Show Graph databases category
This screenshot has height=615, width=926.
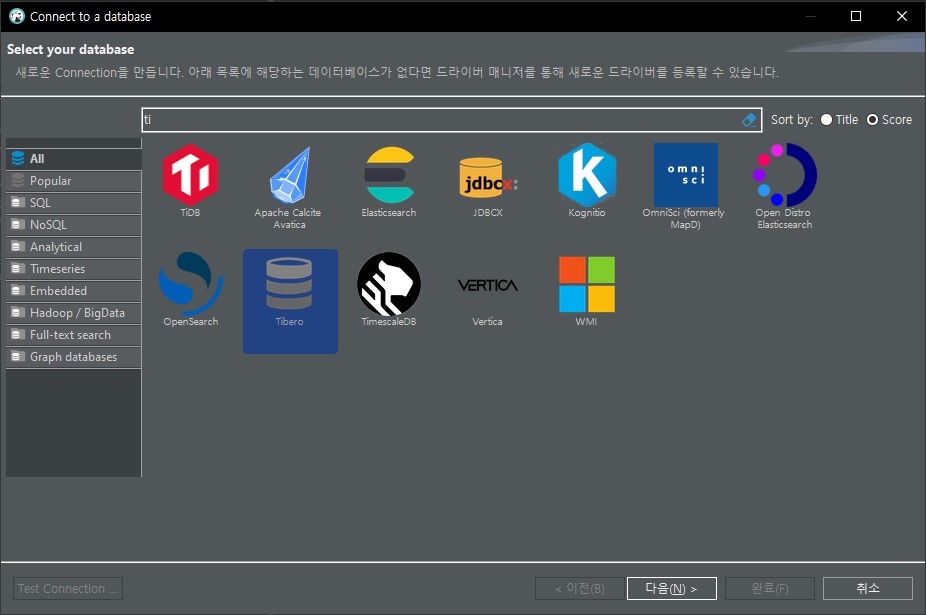74,357
